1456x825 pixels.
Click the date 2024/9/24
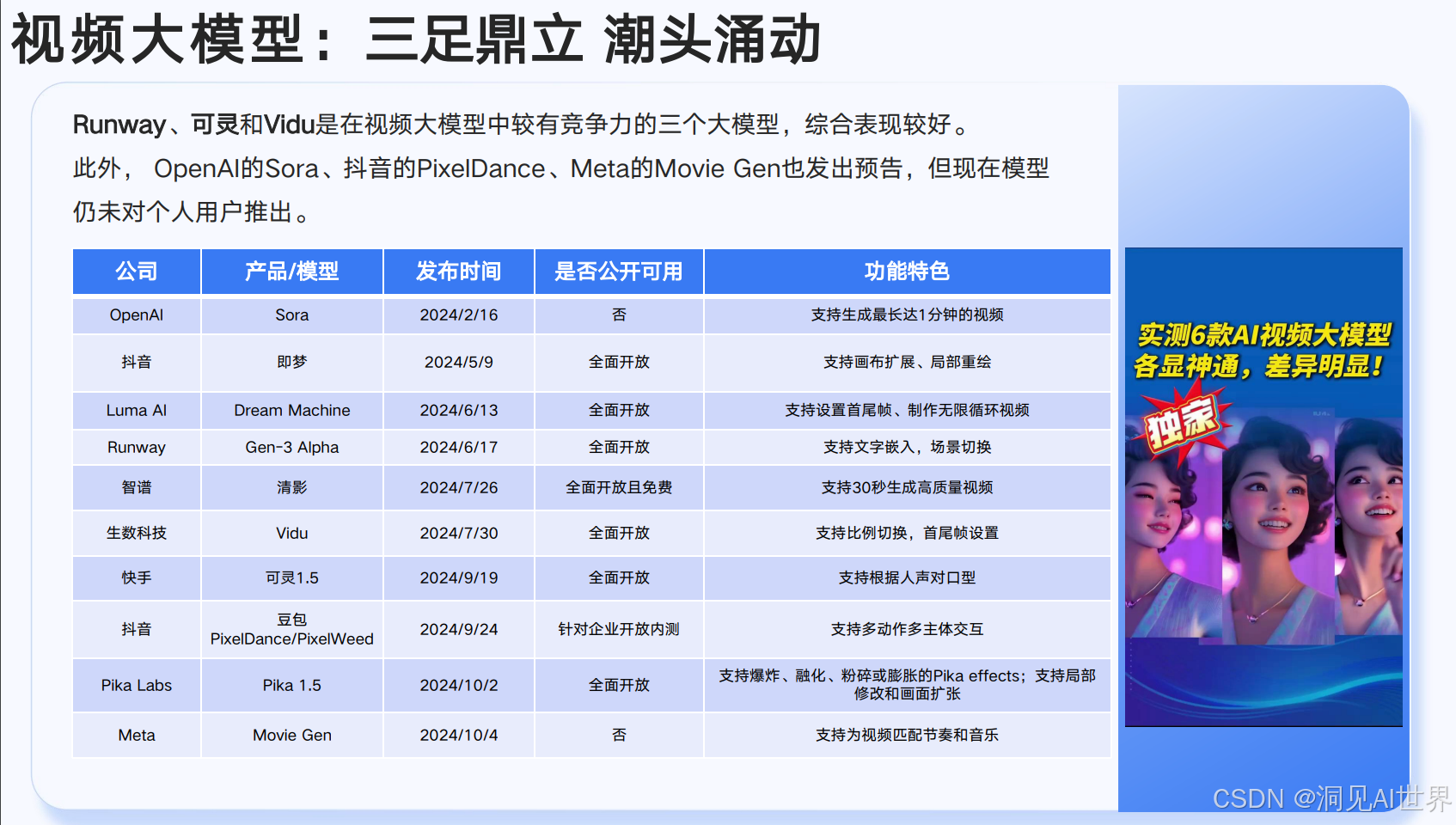pos(459,630)
